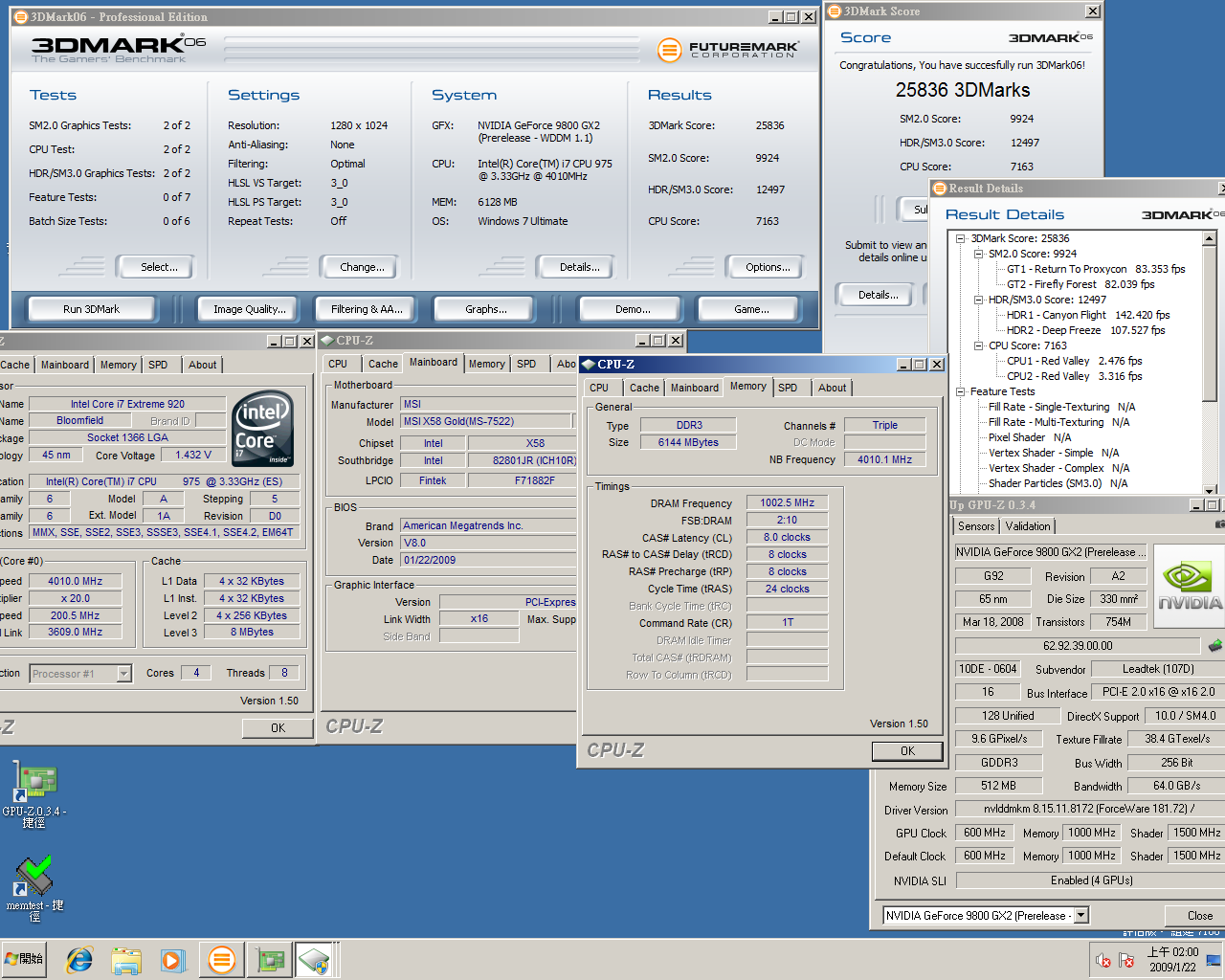Open Windows Media Player from the taskbar

[172, 959]
